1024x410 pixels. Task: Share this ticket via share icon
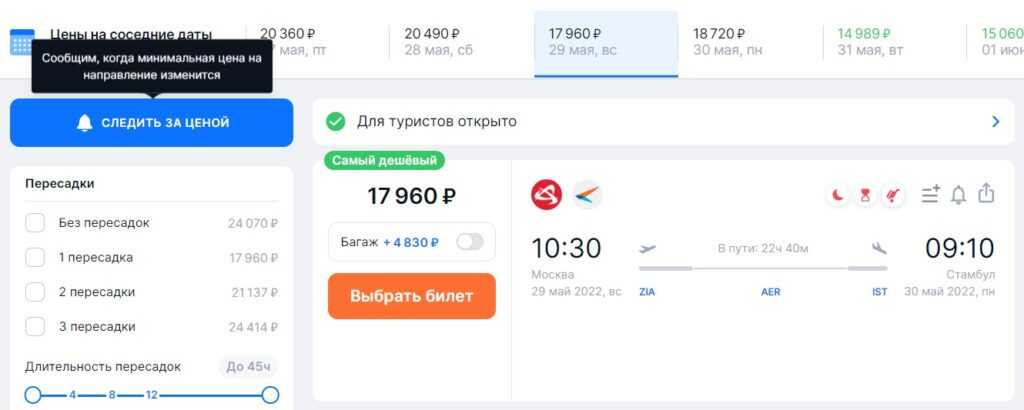tap(987, 194)
